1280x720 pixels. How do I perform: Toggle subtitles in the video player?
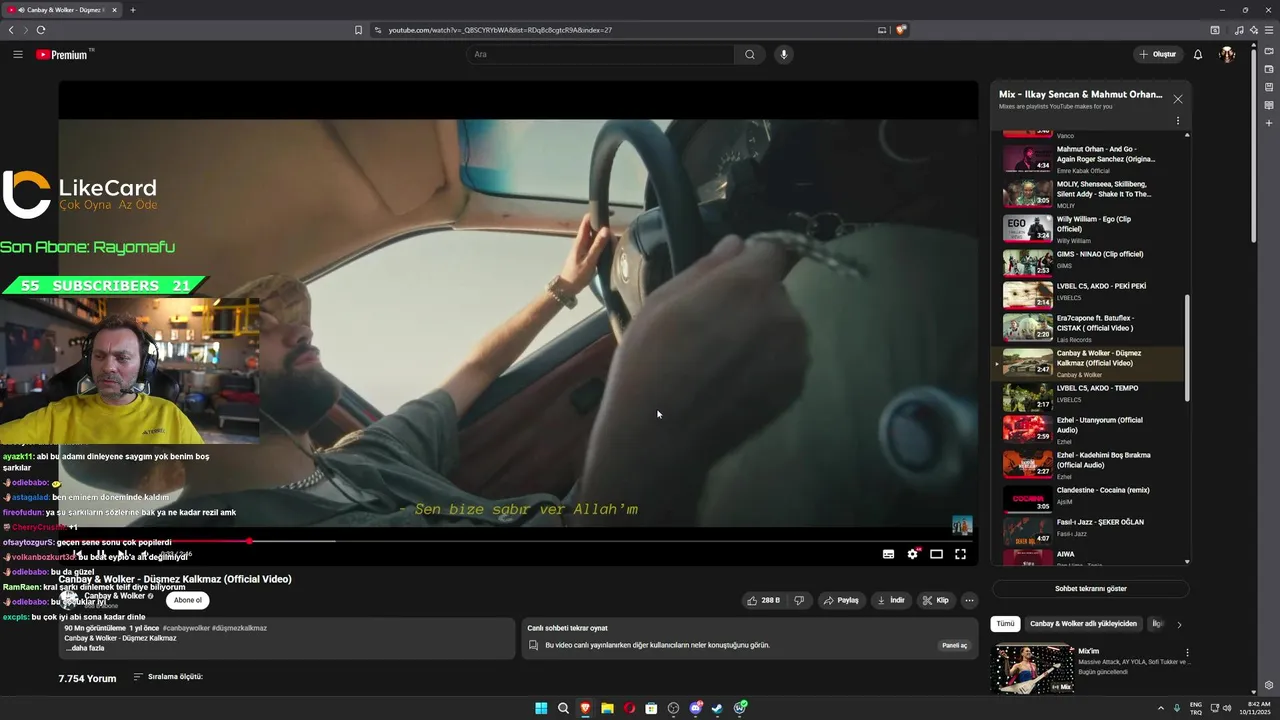tap(888, 554)
